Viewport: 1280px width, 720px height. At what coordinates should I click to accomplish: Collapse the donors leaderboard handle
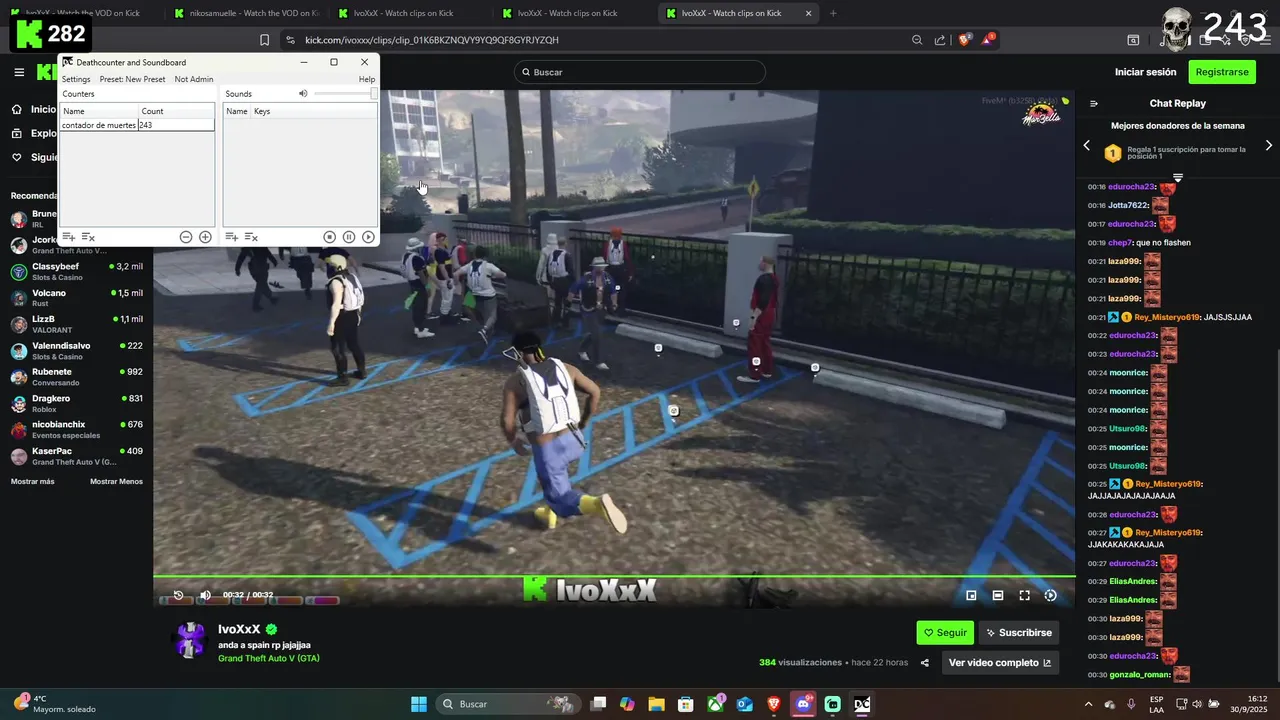[1178, 177]
